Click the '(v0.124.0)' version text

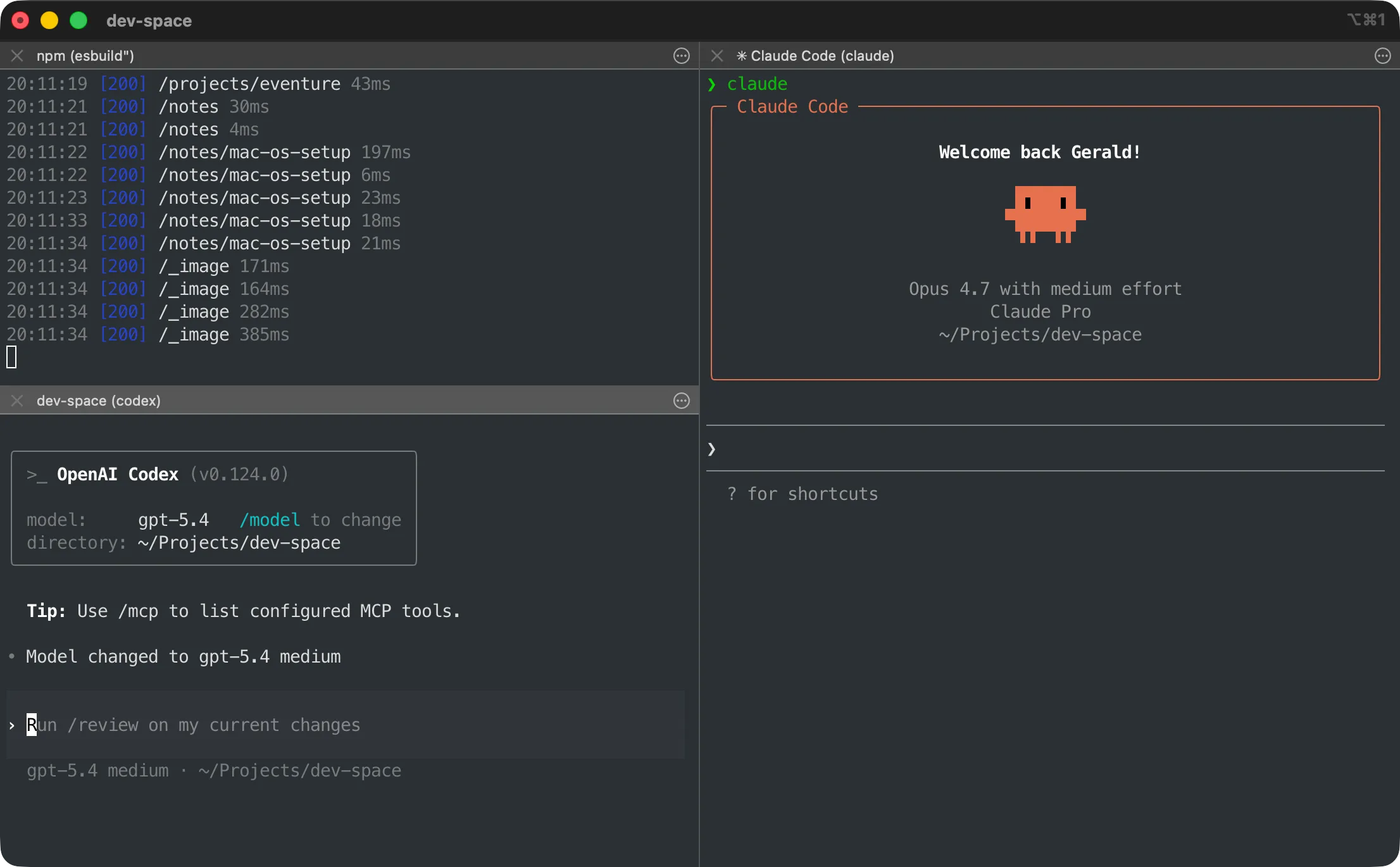[239, 474]
